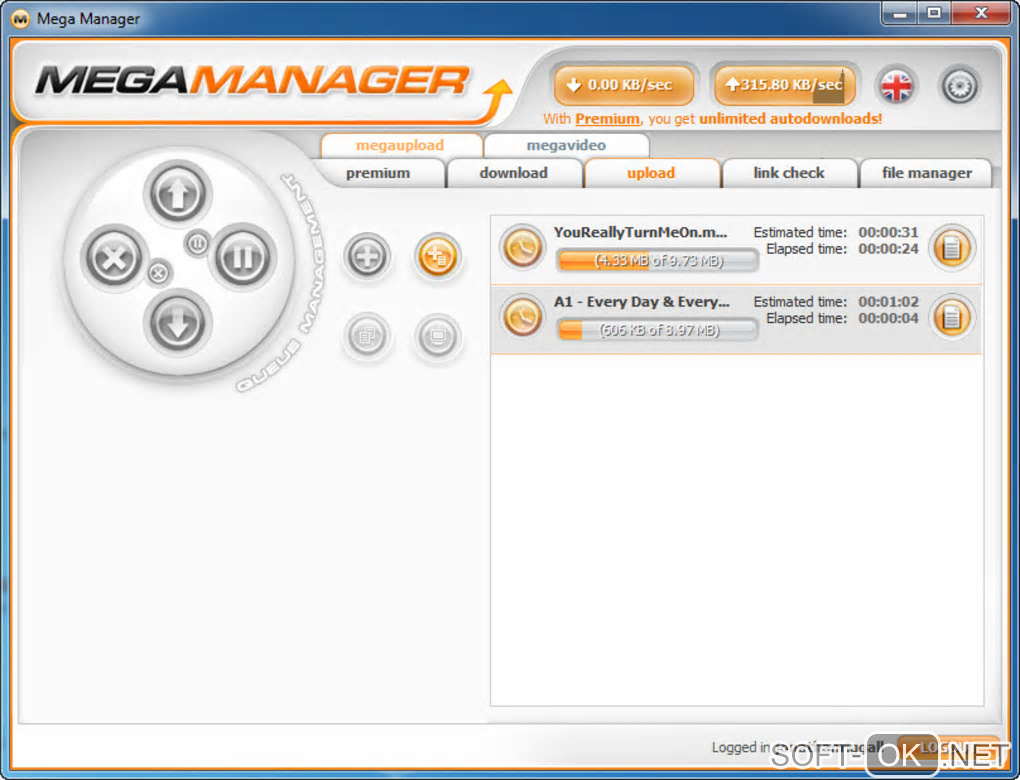Click the download speed 0.00 KB/sec indicator
The height and width of the screenshot is (780, 1020).
(x=623, y=85)
